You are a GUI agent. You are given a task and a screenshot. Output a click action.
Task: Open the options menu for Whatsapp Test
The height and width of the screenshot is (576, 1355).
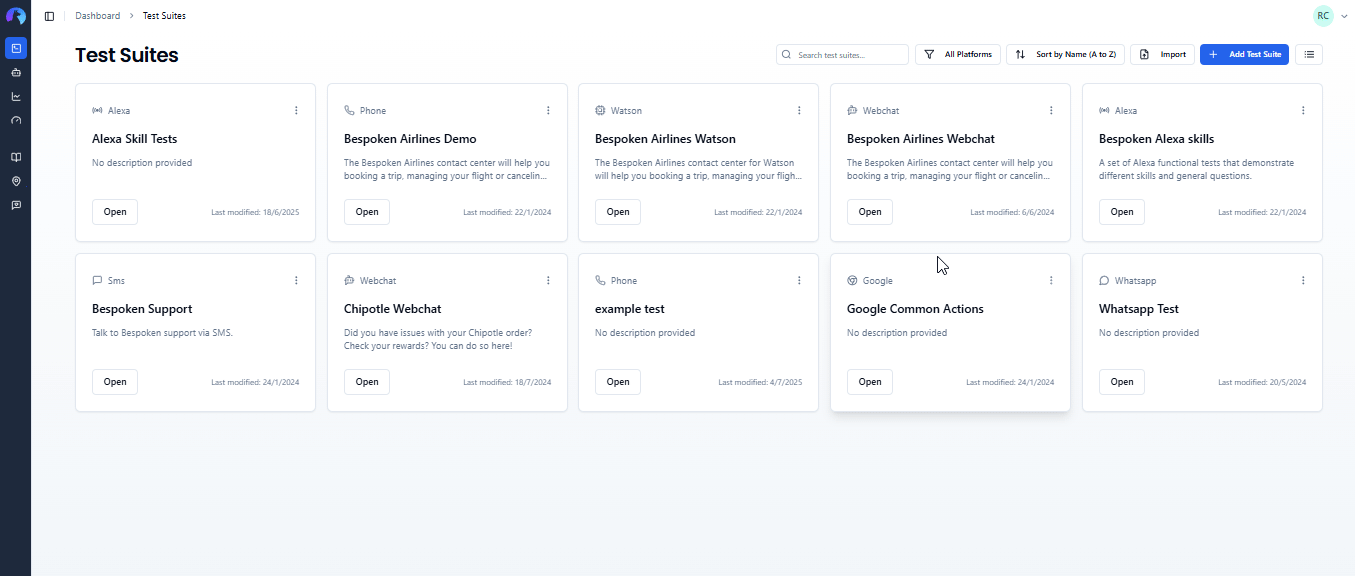coord(1303,281)
